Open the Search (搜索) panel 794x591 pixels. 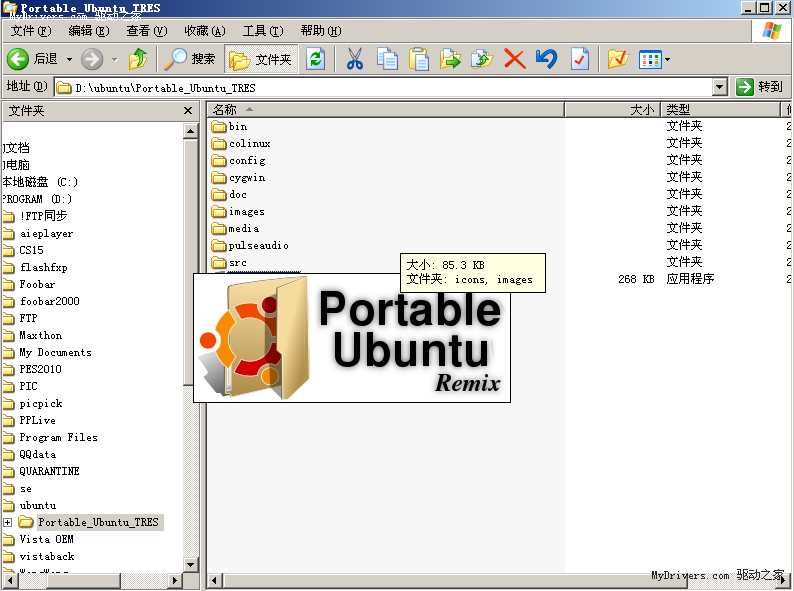click(x=191, y=59)
